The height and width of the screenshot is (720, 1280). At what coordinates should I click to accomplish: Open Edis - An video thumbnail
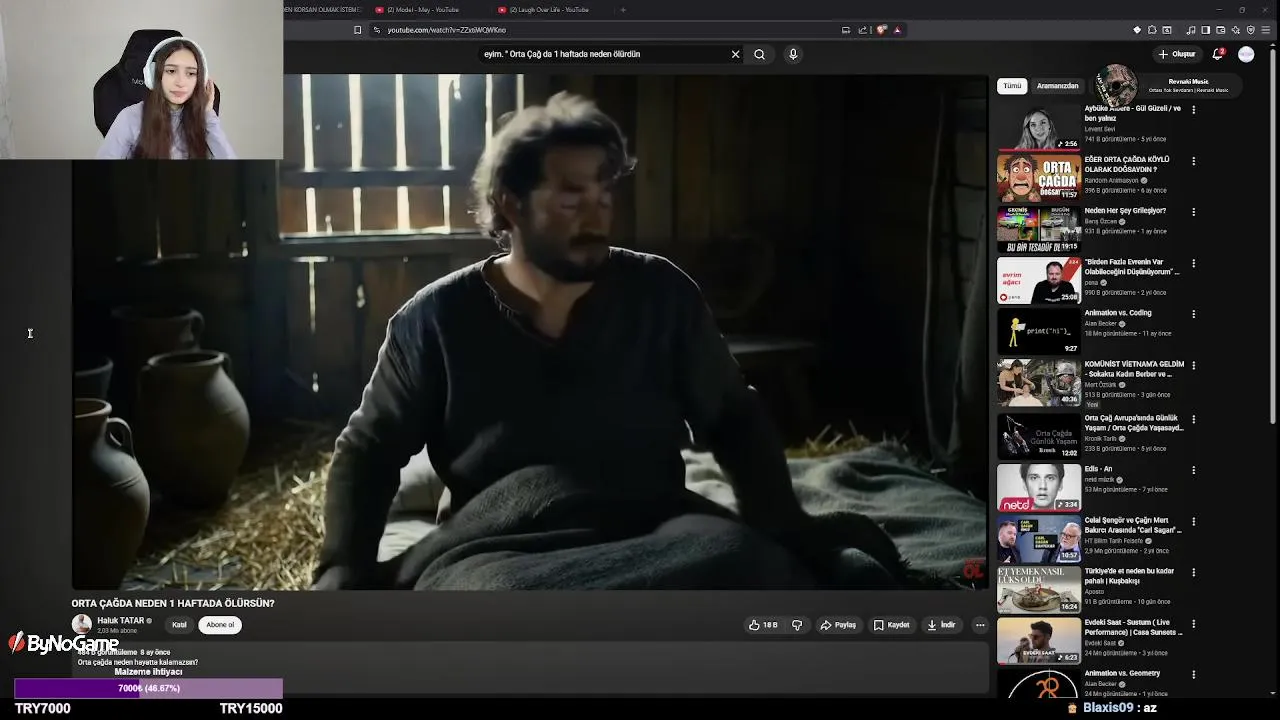click(x=1038, y=487)
